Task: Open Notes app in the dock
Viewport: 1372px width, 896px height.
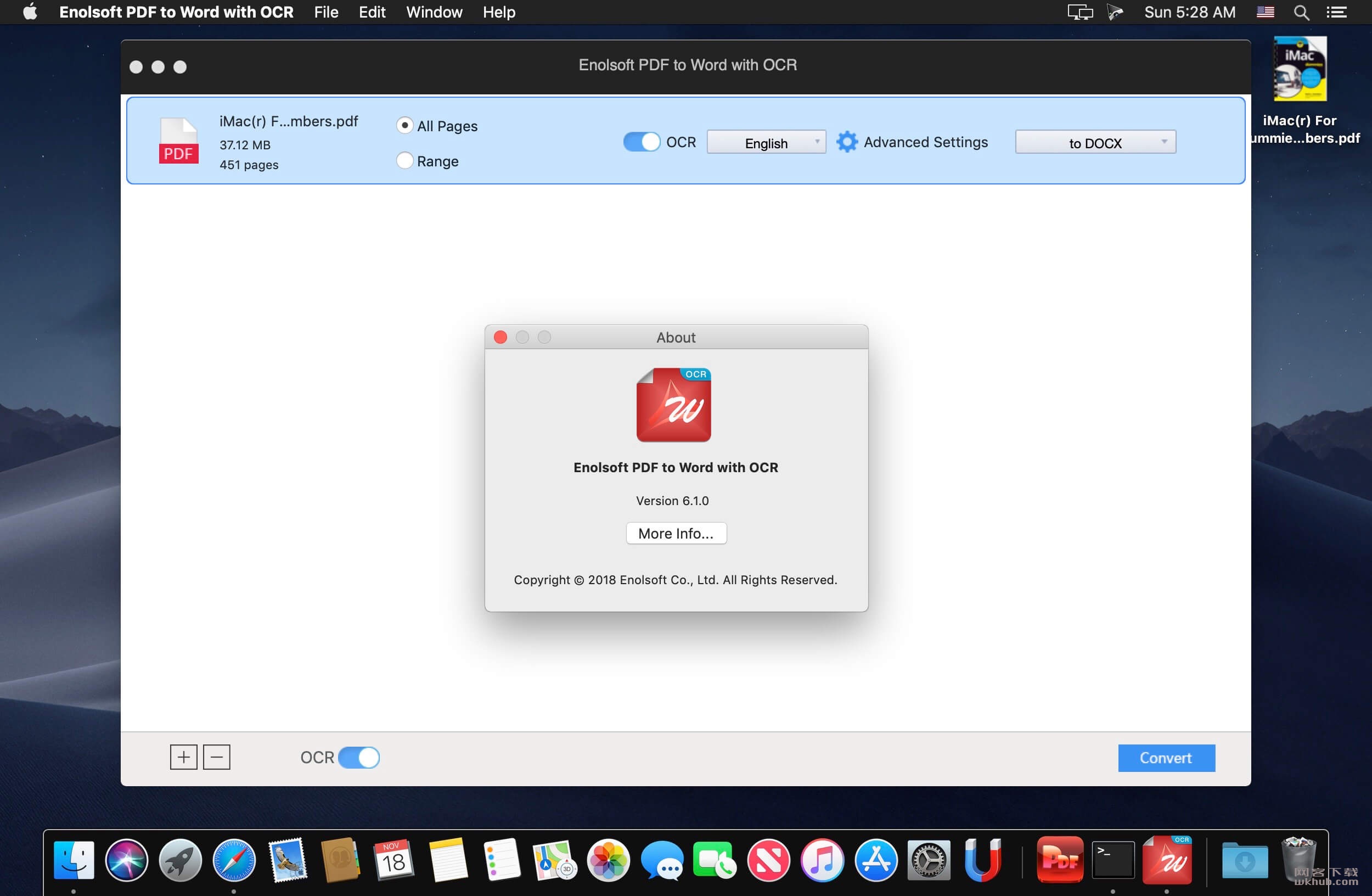Action: (448, 860)
